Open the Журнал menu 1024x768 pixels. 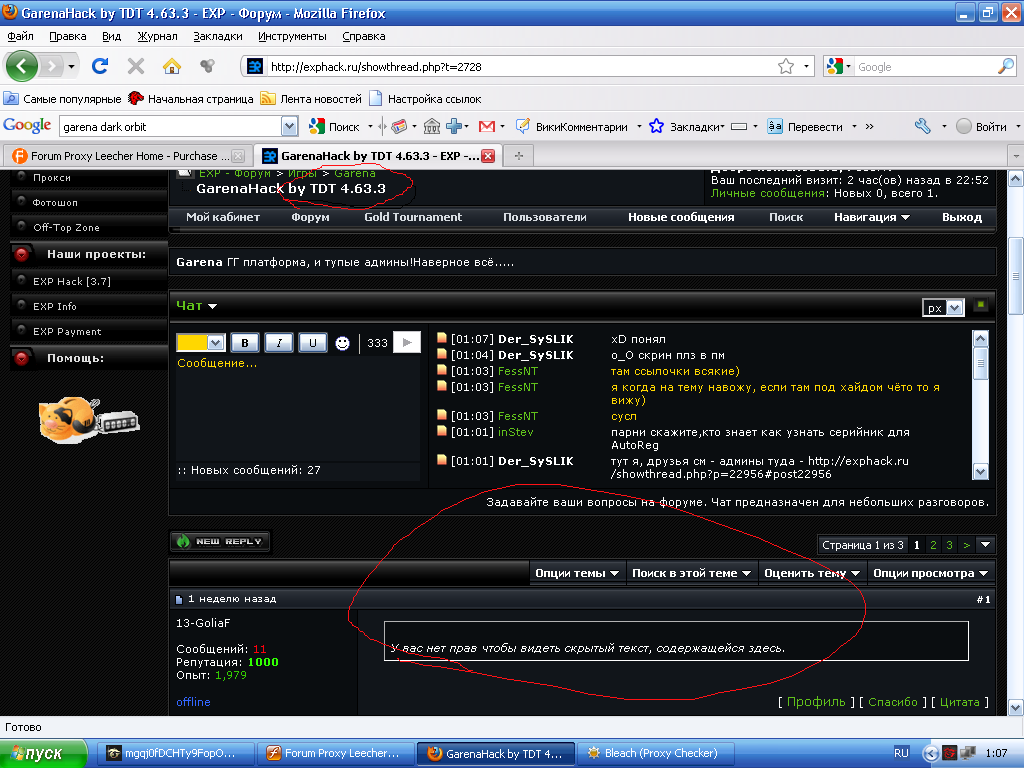coord(157,36)
